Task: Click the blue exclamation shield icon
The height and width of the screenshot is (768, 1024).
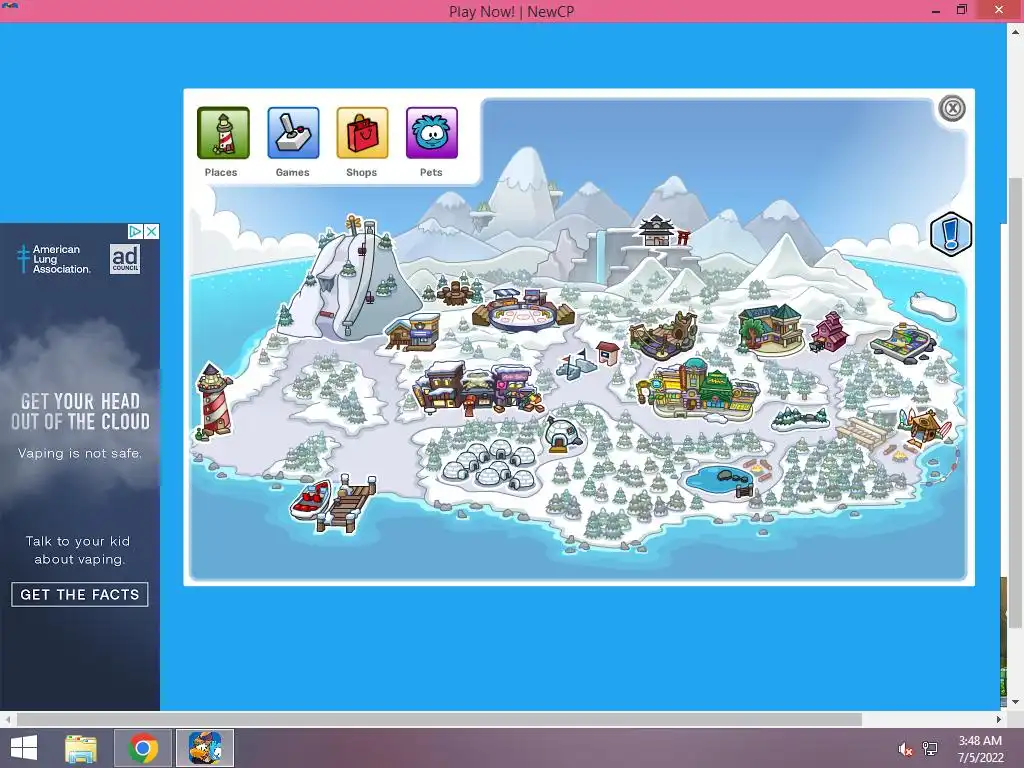Action: pyautogui.click(x=951, y=234)
